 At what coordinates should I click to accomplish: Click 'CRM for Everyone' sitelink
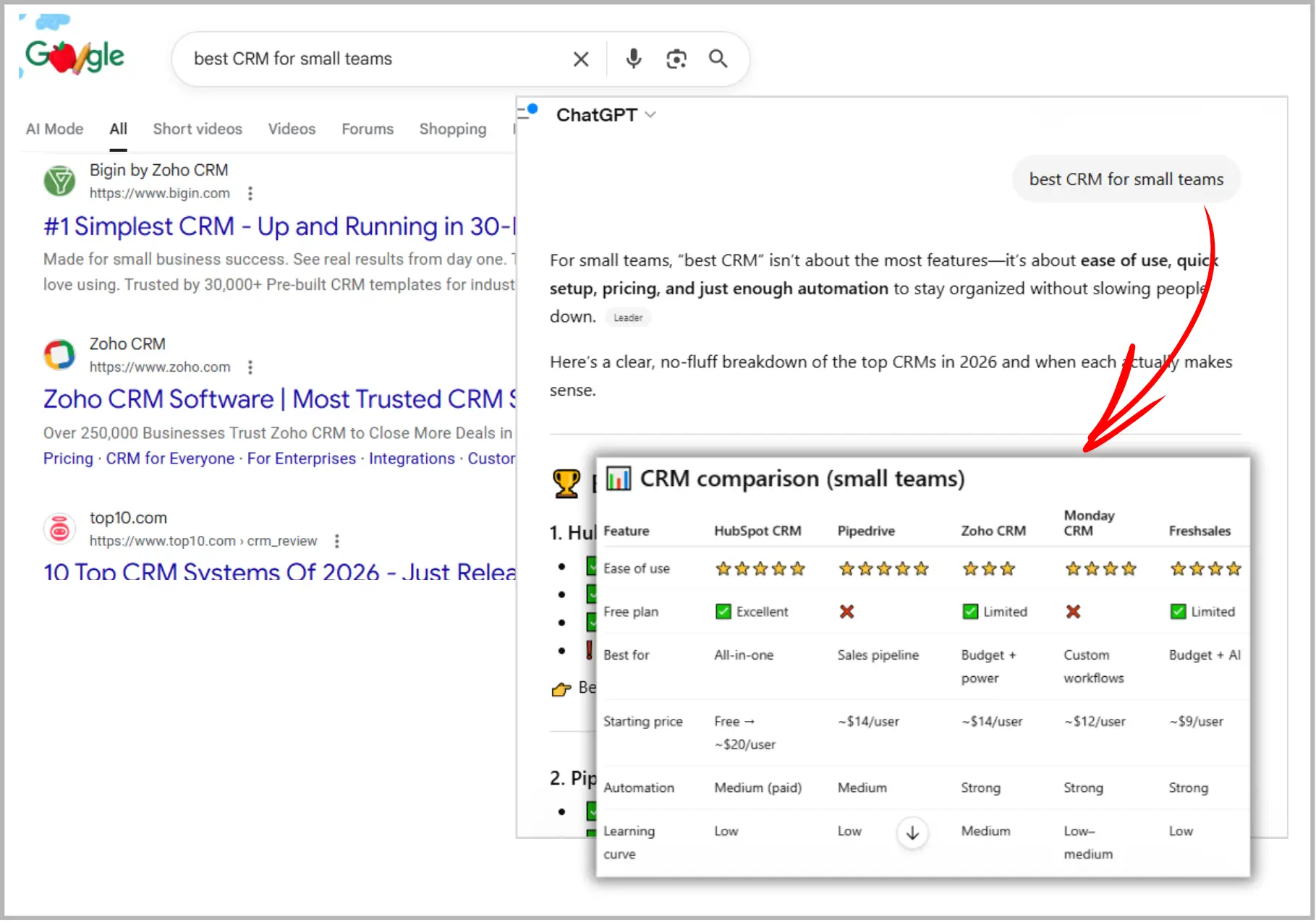point(170,458)
